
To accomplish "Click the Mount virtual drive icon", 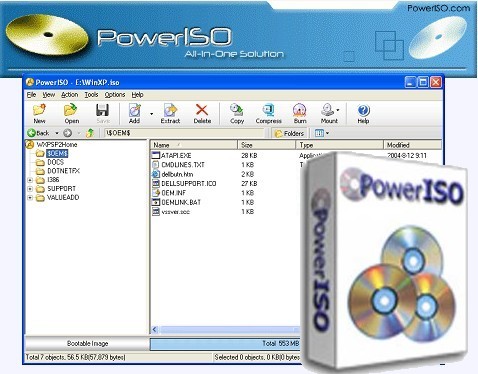I will 328,110.
